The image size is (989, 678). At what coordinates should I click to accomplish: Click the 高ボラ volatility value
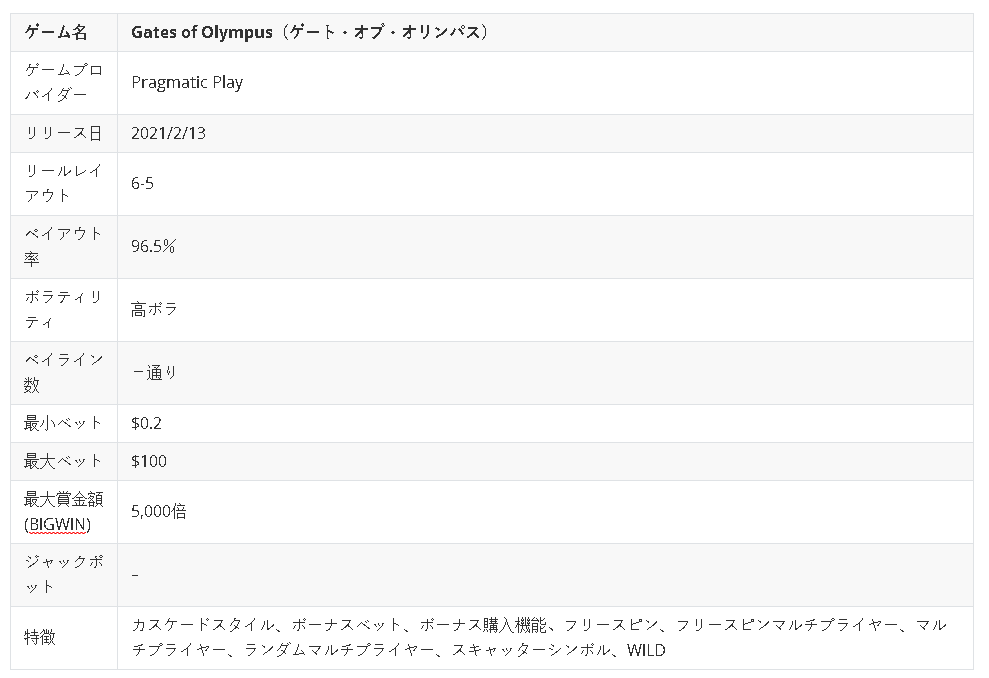point(154,310)
